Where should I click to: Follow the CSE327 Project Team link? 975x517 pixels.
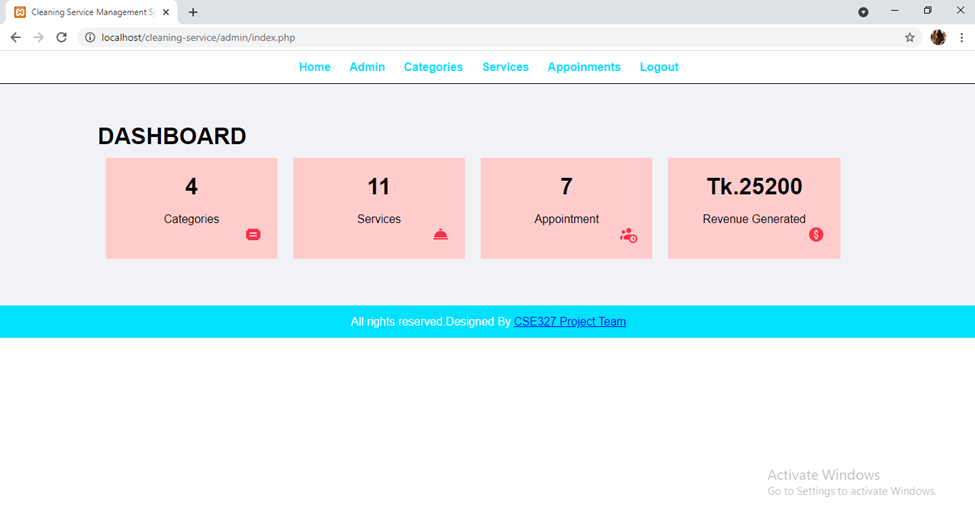570,322
